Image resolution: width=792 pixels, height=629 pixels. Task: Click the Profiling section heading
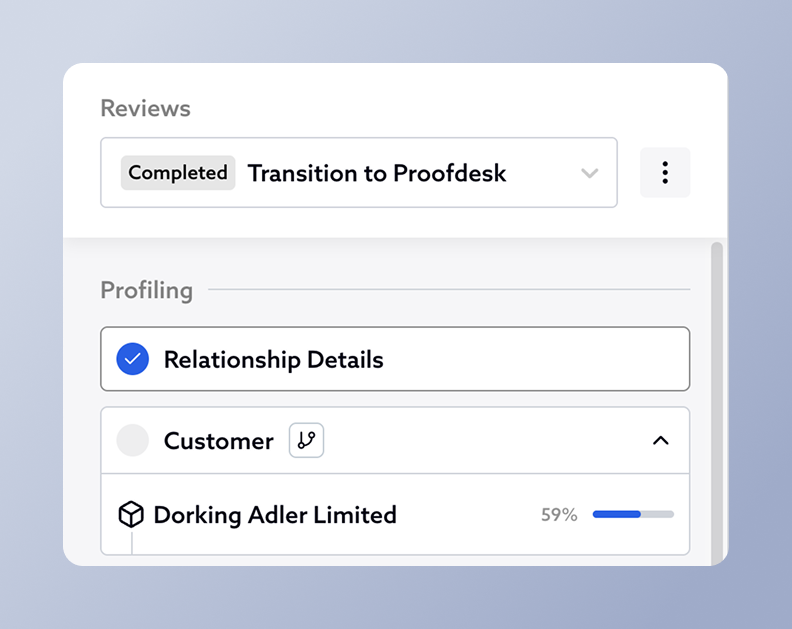pos(146,290)
